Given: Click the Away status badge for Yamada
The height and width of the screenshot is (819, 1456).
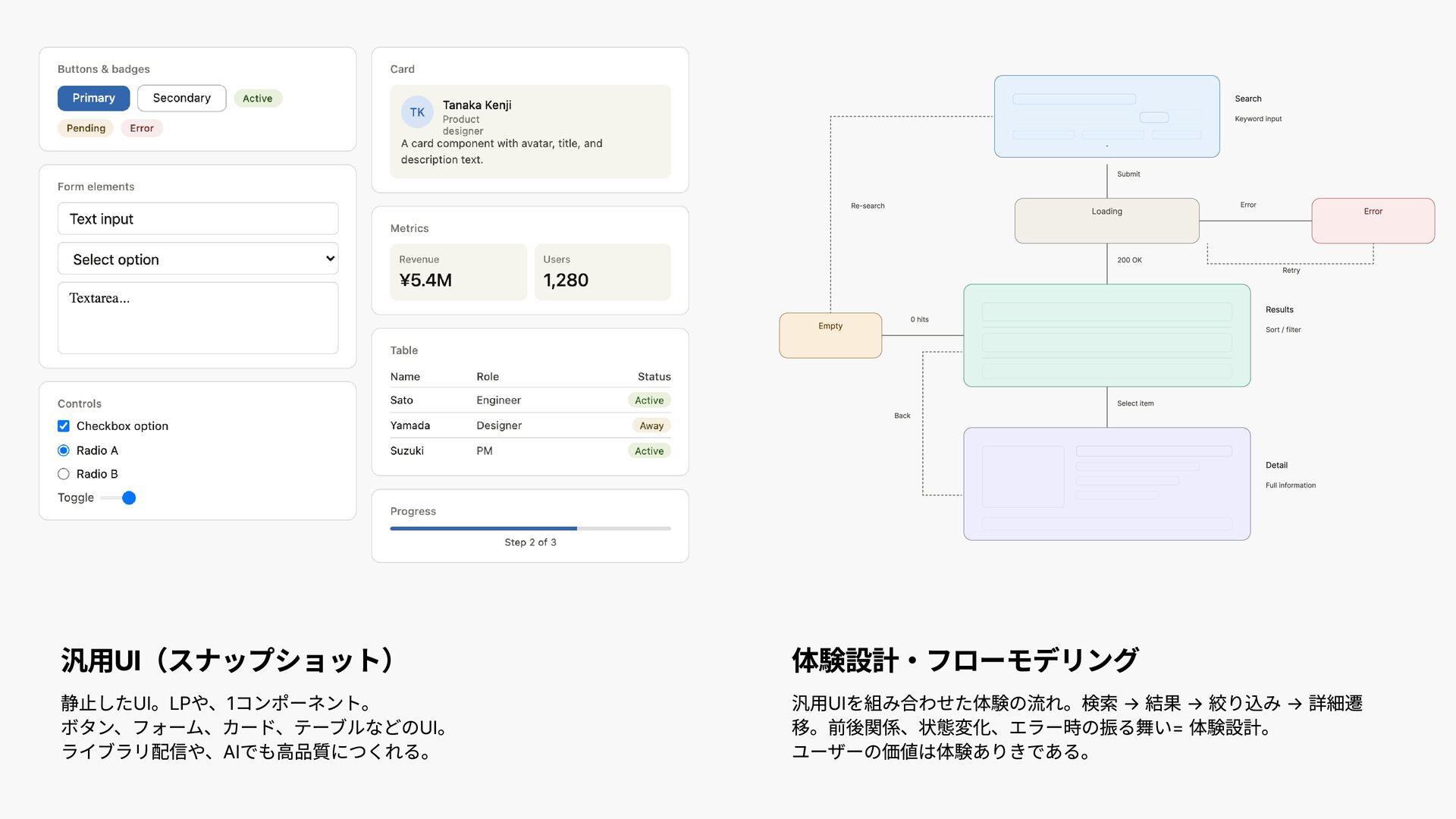Looking at the screenshot, I should click(x=651, y=425).
